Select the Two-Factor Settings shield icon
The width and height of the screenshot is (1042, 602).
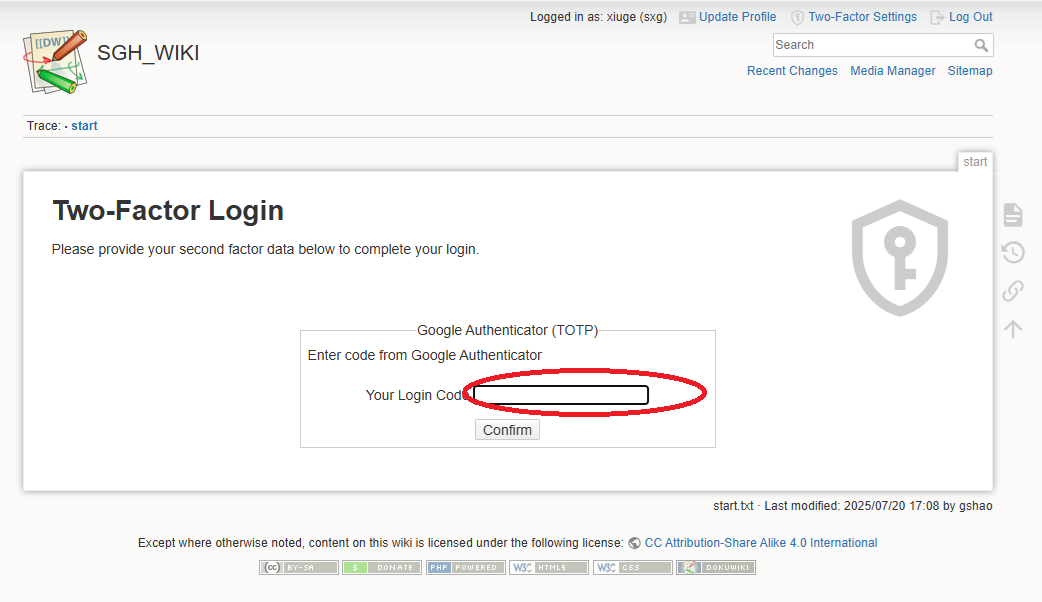coord(797,16)
